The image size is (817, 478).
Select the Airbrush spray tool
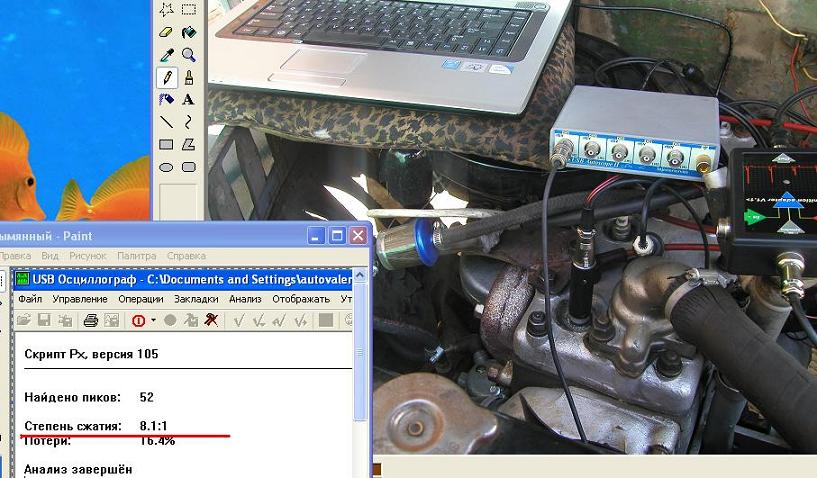(x=166, y=99)
